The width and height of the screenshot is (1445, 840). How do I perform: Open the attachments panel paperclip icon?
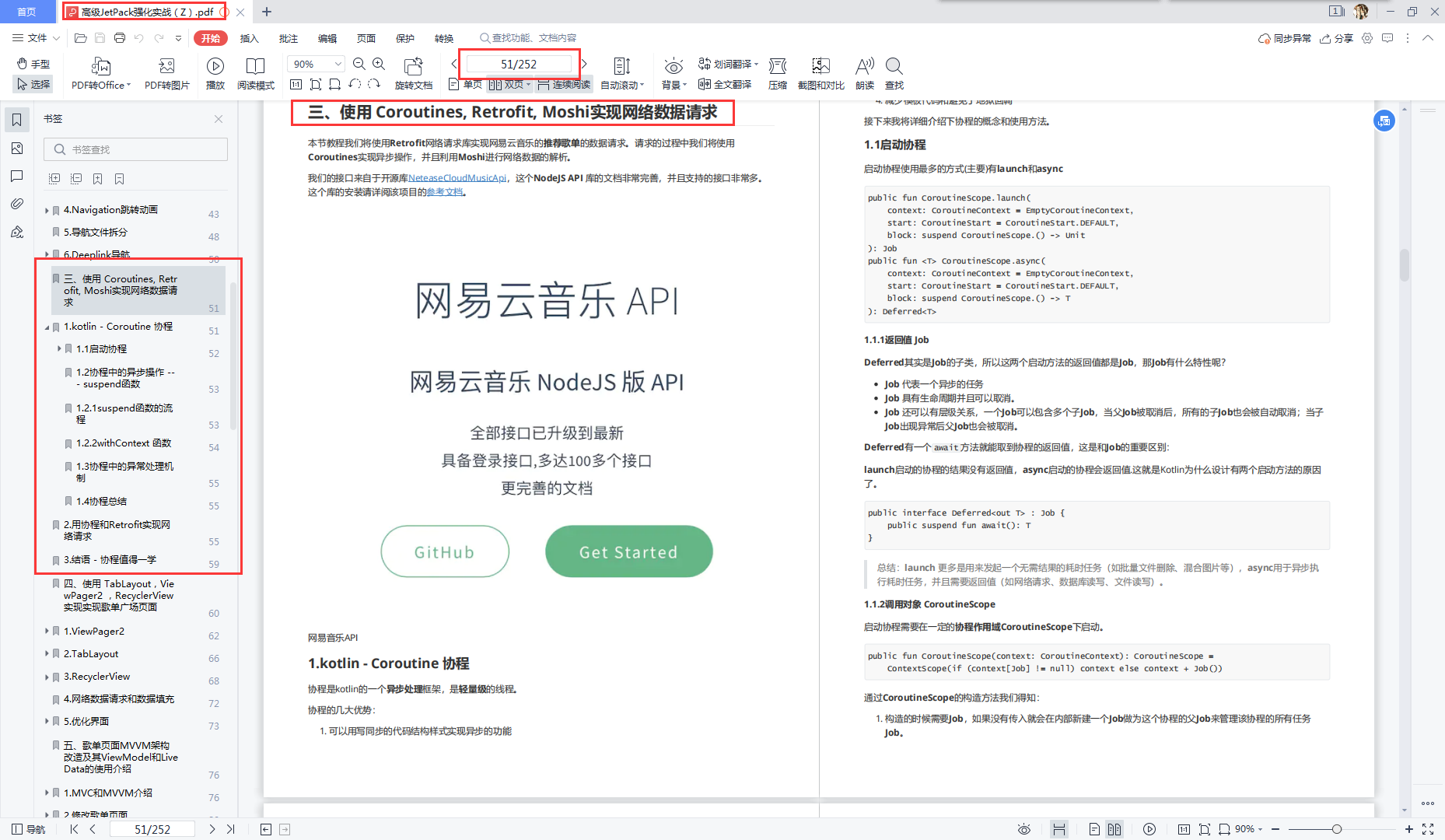point(17,204)
